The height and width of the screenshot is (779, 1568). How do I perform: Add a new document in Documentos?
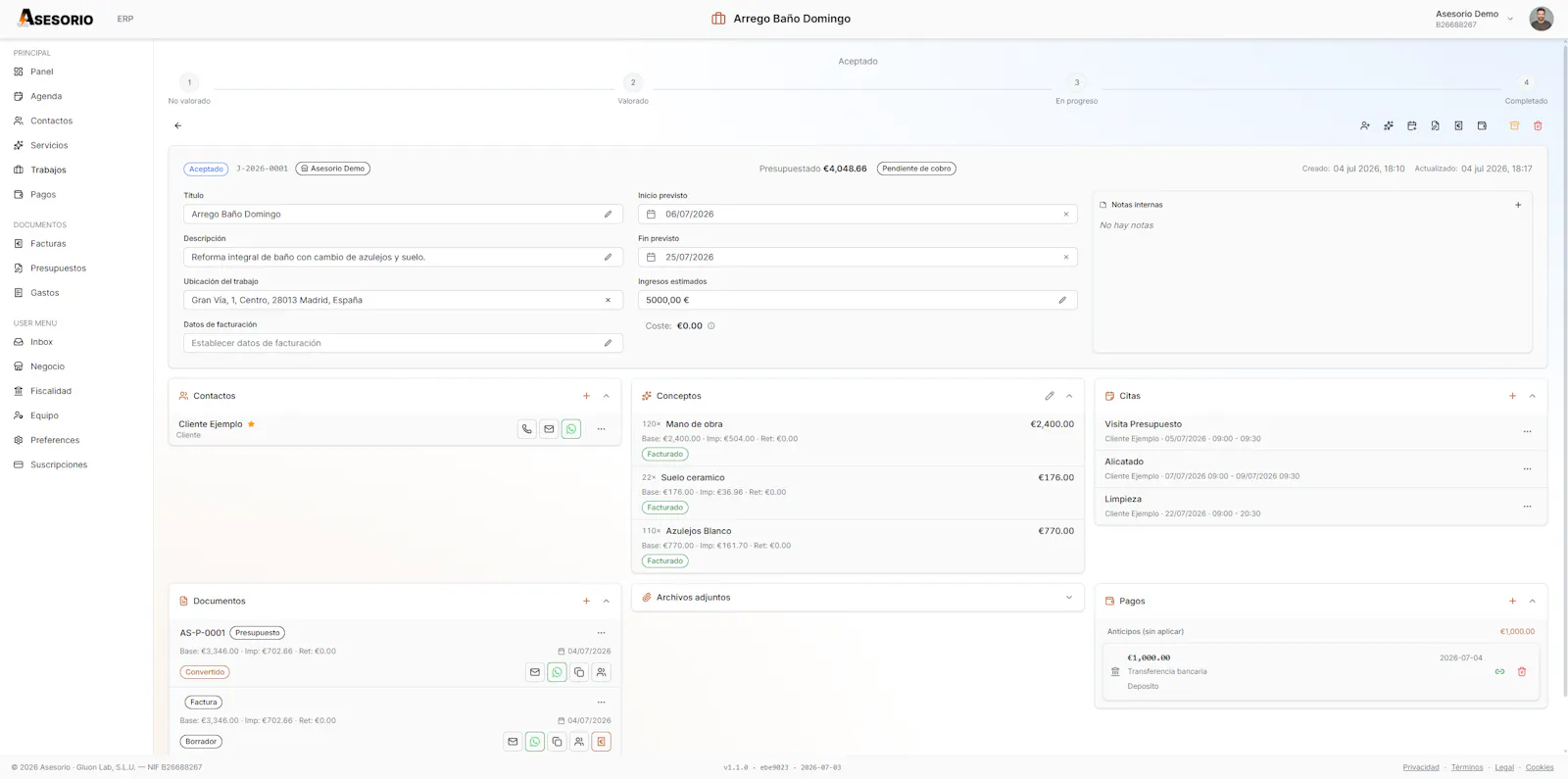586,601
